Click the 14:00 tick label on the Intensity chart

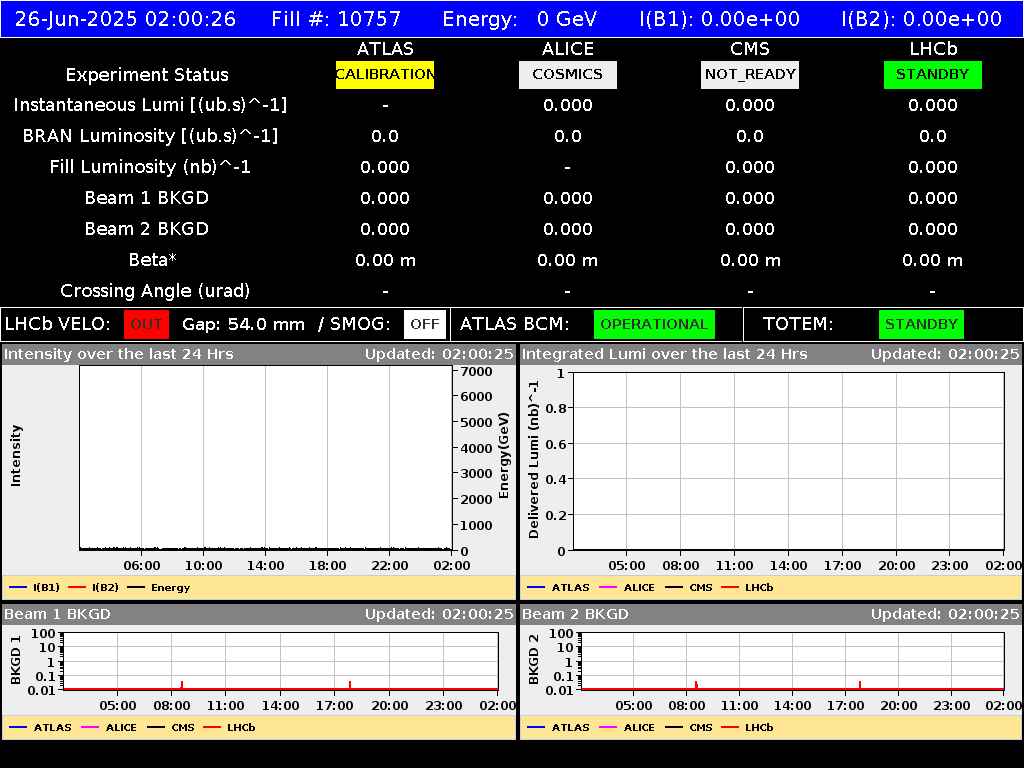point(266,566)
